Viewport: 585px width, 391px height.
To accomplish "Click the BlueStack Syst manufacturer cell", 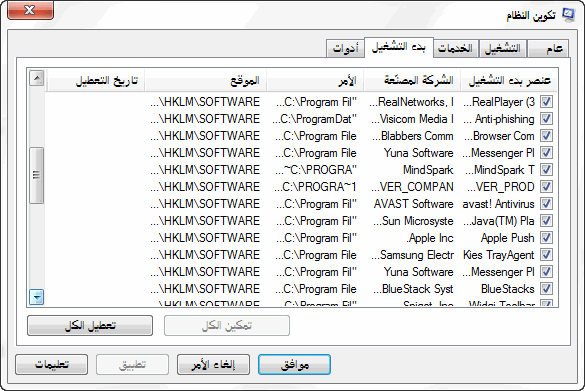I will 413,289.
